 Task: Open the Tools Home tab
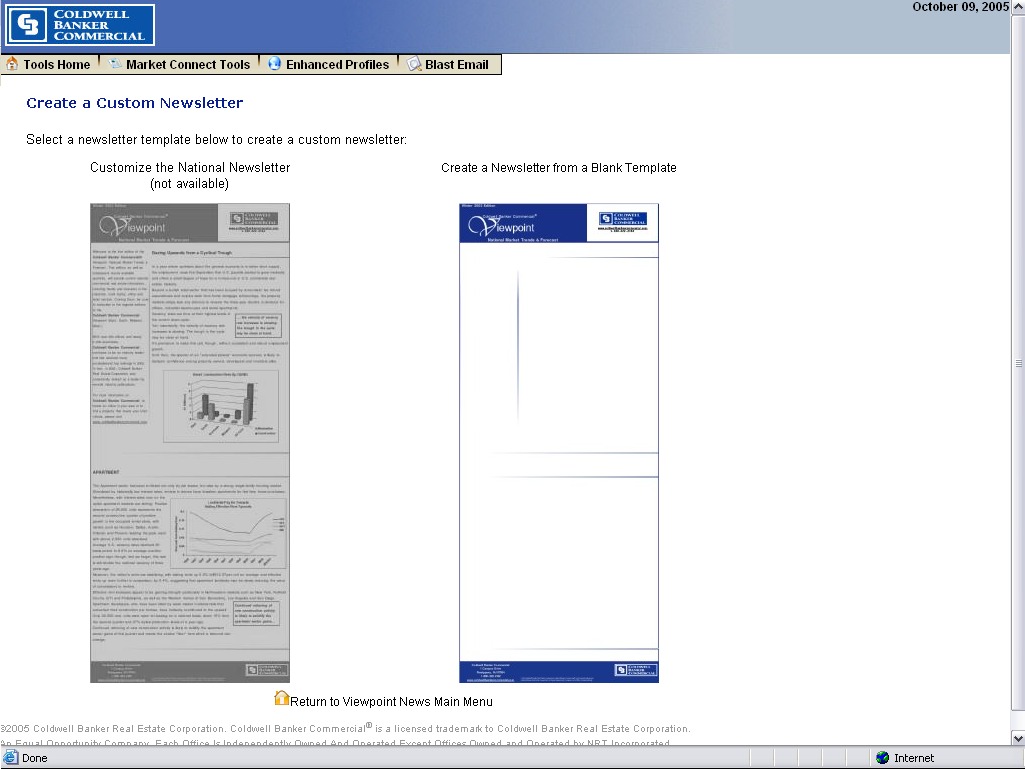(56, 65)
